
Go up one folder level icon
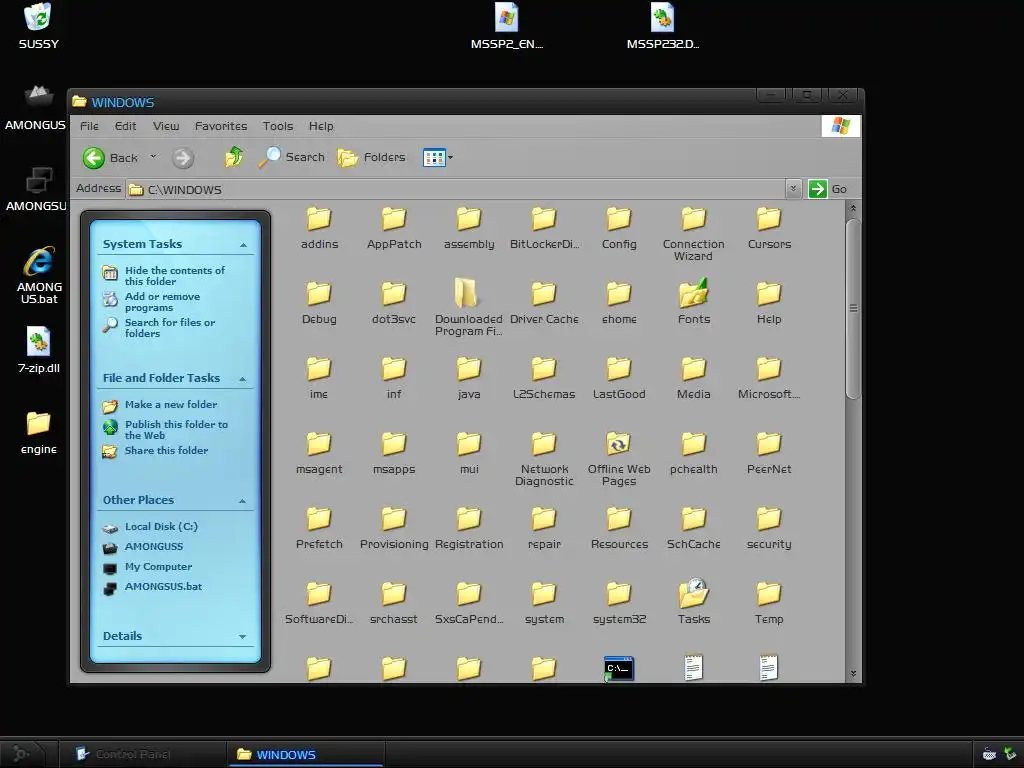[234, 157]
